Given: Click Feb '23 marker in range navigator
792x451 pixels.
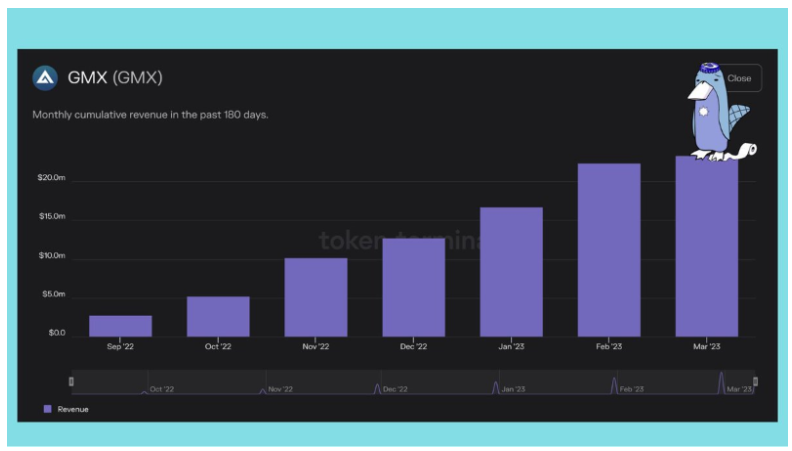Looking at the screenshot, I should point(631,389).
